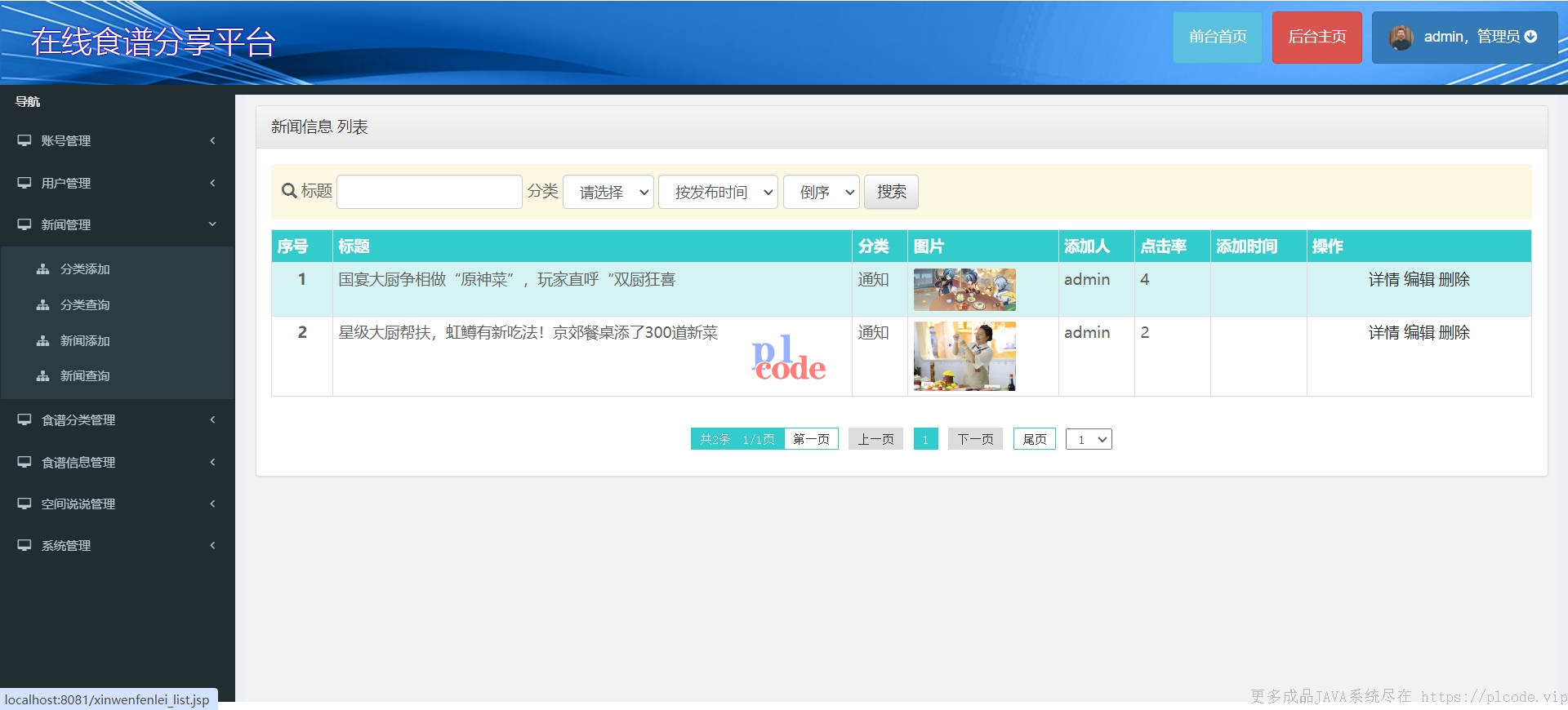Click title 国宴大厨争相做“原神菜”
This screenshot has height=710, width=1568.
pos(506,279)
